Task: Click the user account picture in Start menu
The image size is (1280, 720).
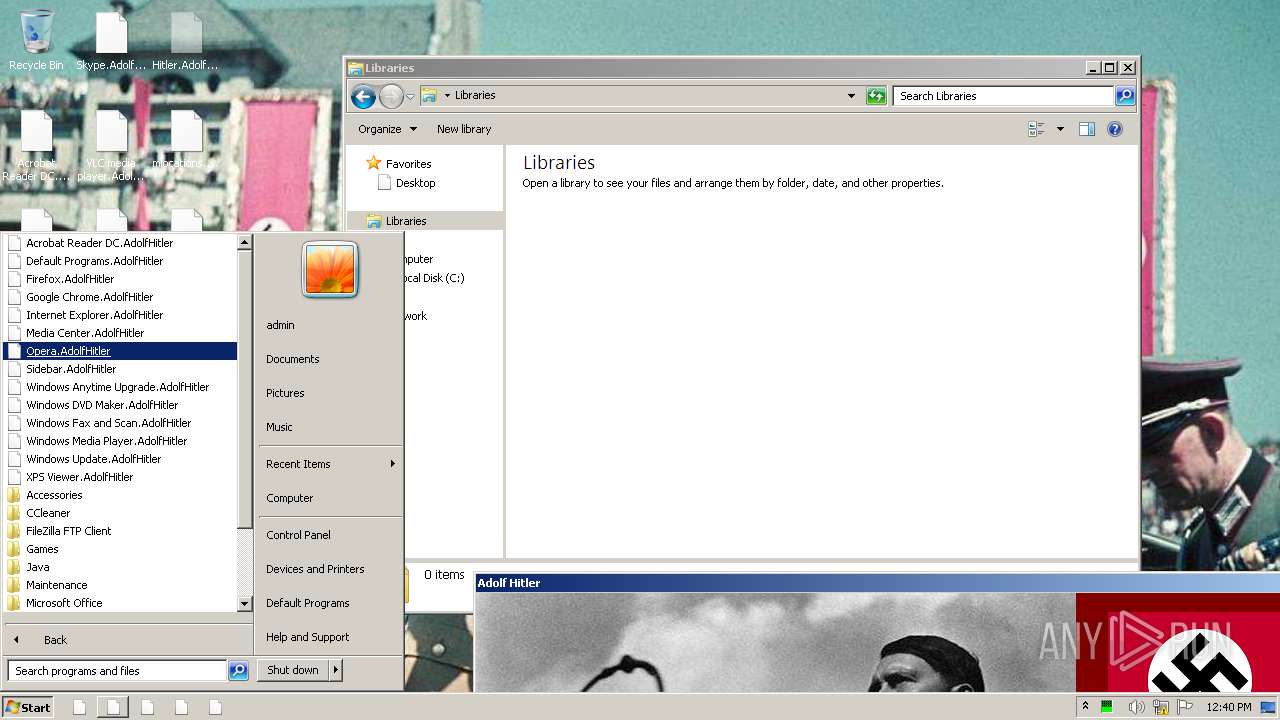Action: pyautogui.click(x=330, y=270)
